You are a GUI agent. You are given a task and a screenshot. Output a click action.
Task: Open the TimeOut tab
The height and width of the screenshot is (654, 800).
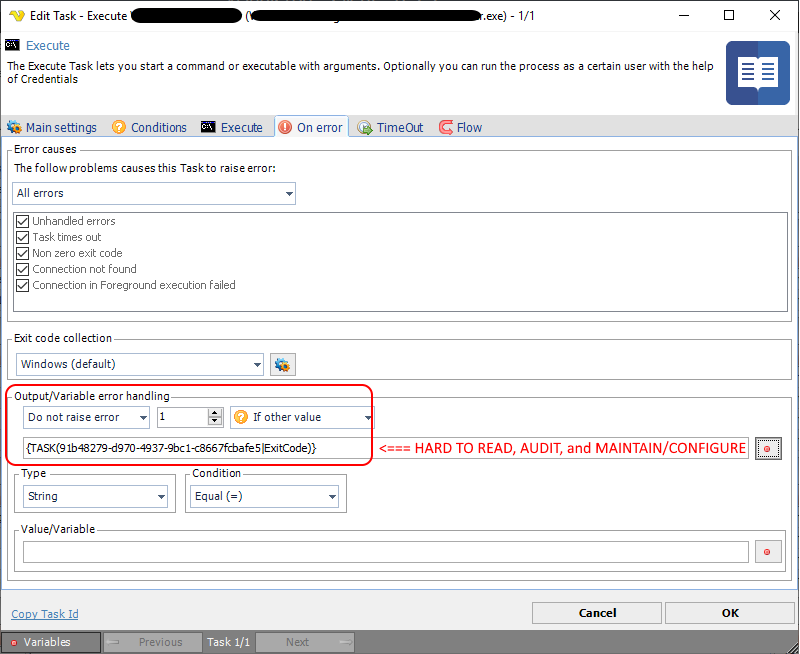390,128
